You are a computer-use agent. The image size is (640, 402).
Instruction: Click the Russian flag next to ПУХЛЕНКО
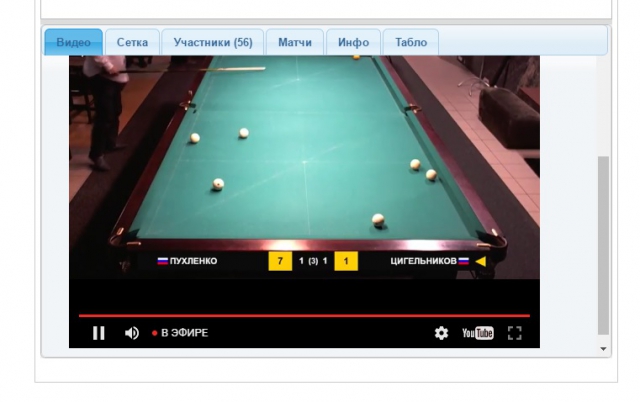[162, 261]
